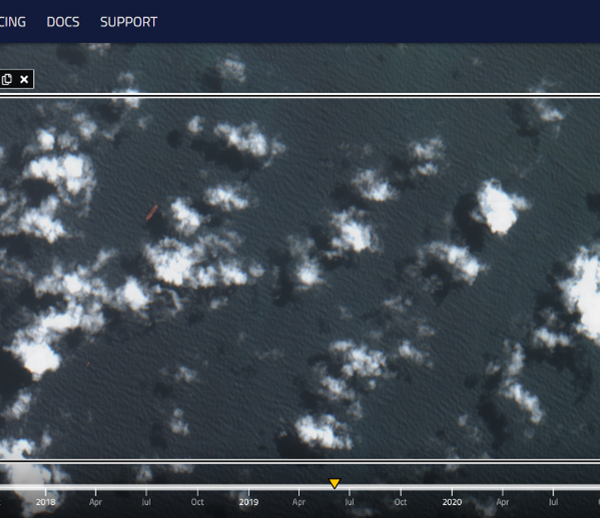600x518 pixels.
Task: Click the yellow triangle timeline marker
Action: coord(335,484)
